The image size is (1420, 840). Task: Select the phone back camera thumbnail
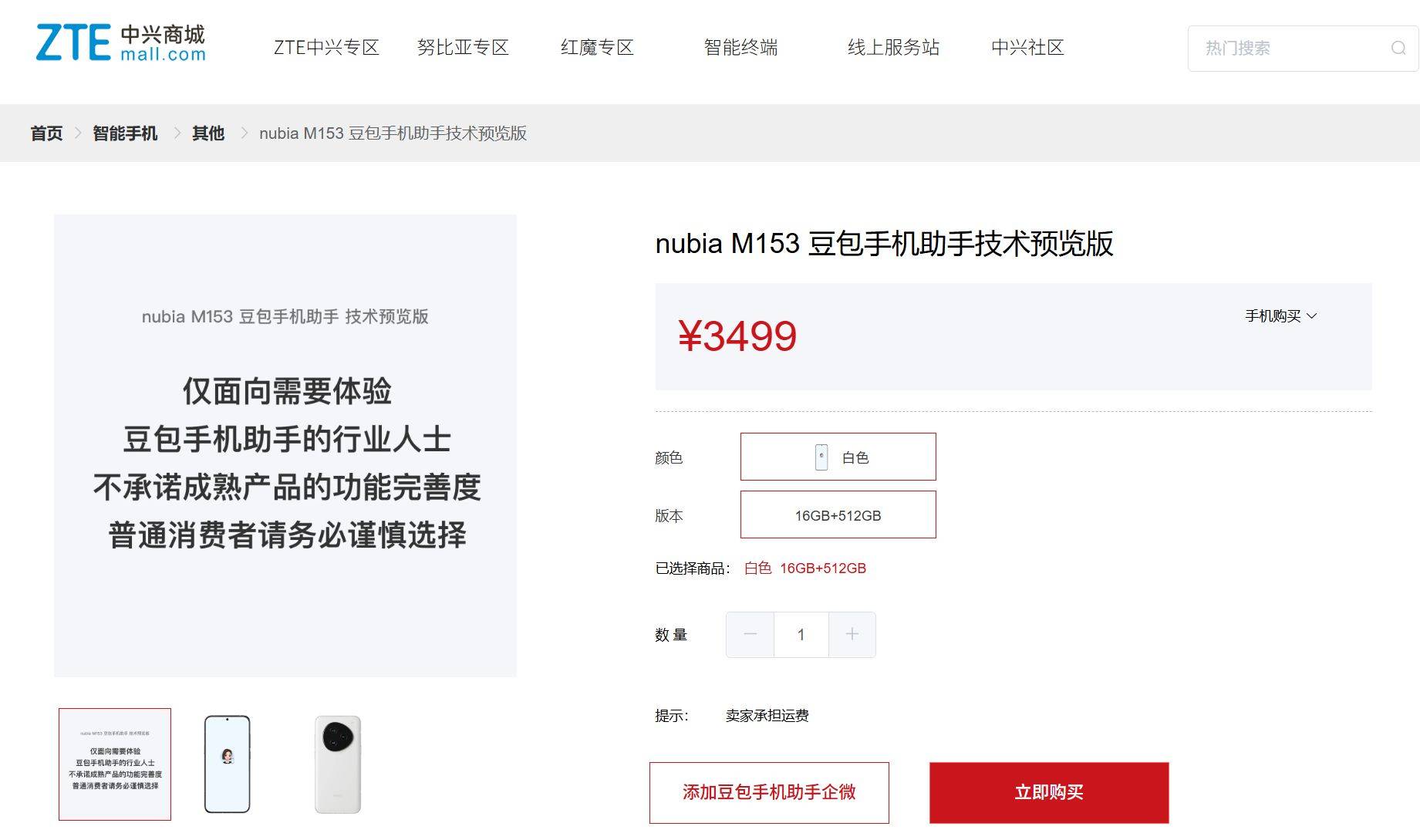pos(338,764)
